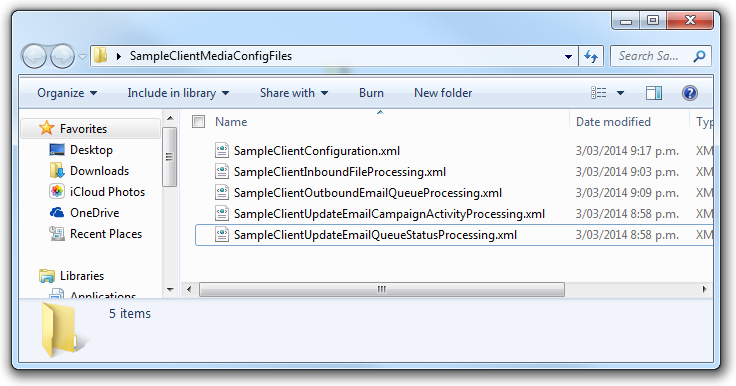Click the folder icon in address bar

tap(100, 56)
